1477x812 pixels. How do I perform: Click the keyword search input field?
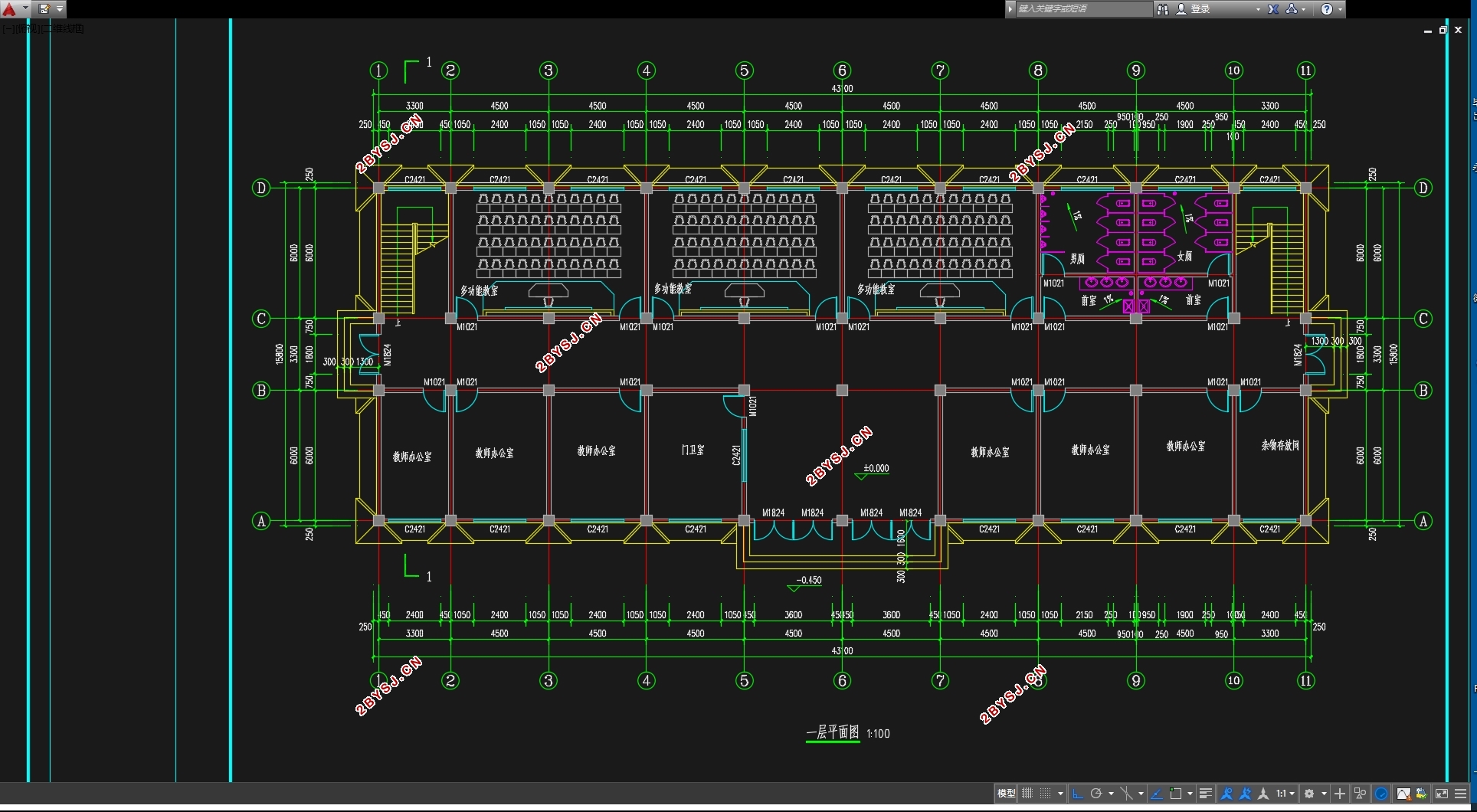pos(1083,9)
